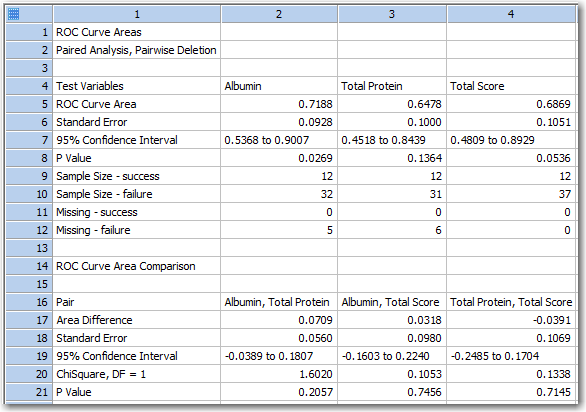Select the Total Score variable cell
The image size is (586, 412).
pyautogui.click(x=511, y=86)
